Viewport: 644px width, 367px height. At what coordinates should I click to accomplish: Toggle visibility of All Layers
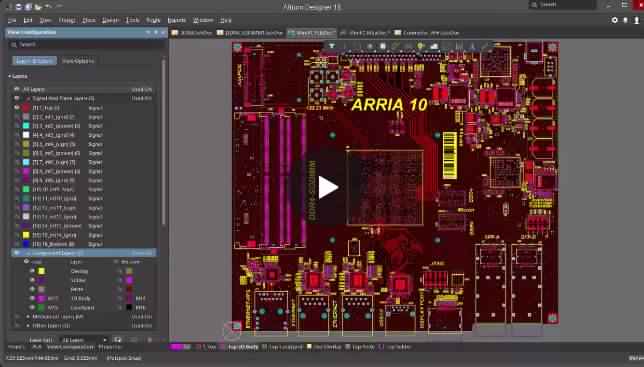pos(16,89)
